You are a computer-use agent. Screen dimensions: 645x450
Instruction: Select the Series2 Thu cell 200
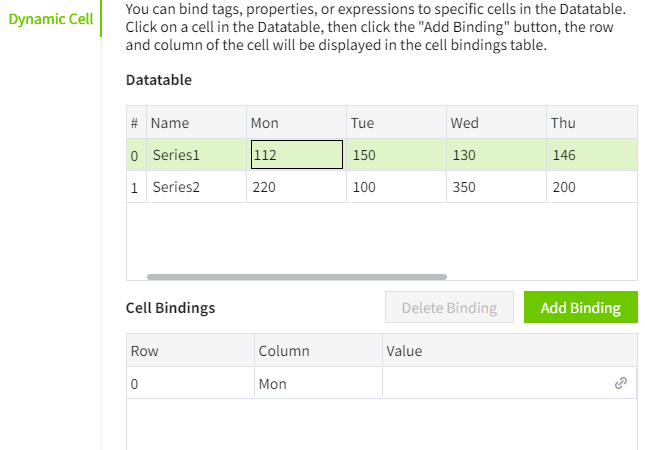click(x=590, y=187)
